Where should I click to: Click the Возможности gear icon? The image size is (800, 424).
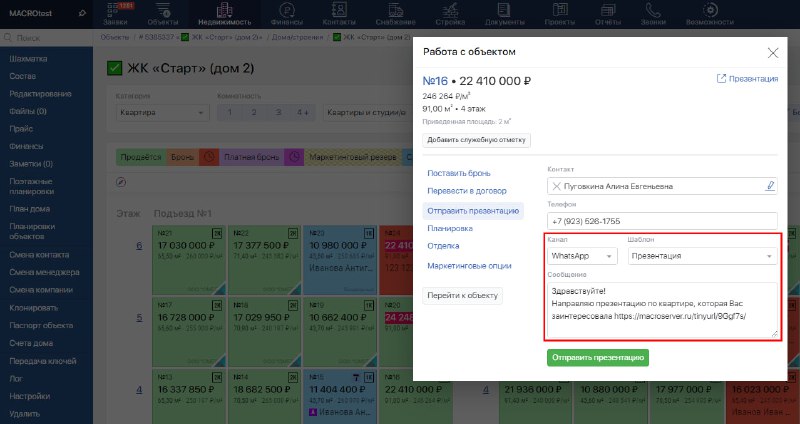point(710,10)
